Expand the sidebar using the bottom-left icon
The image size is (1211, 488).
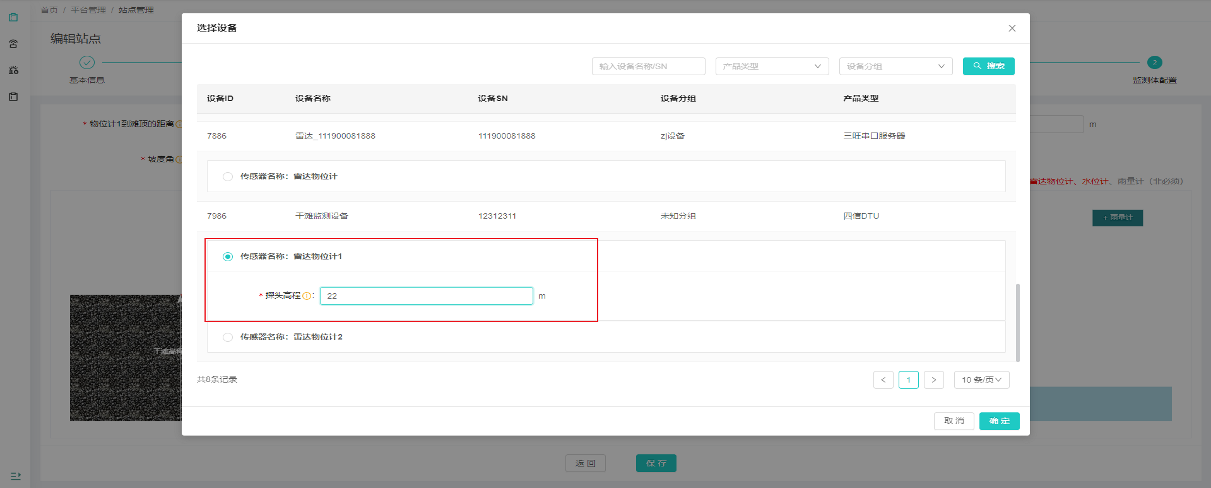[14, 475]
